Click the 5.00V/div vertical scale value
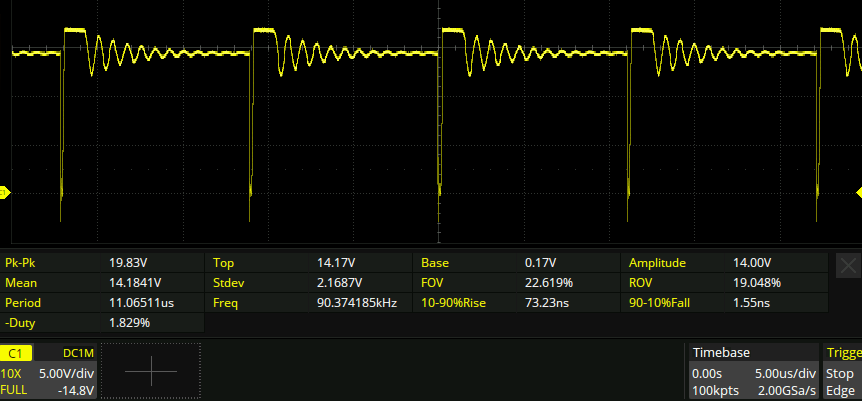Viewport: 862px width, 401px height. coord(66,372)
